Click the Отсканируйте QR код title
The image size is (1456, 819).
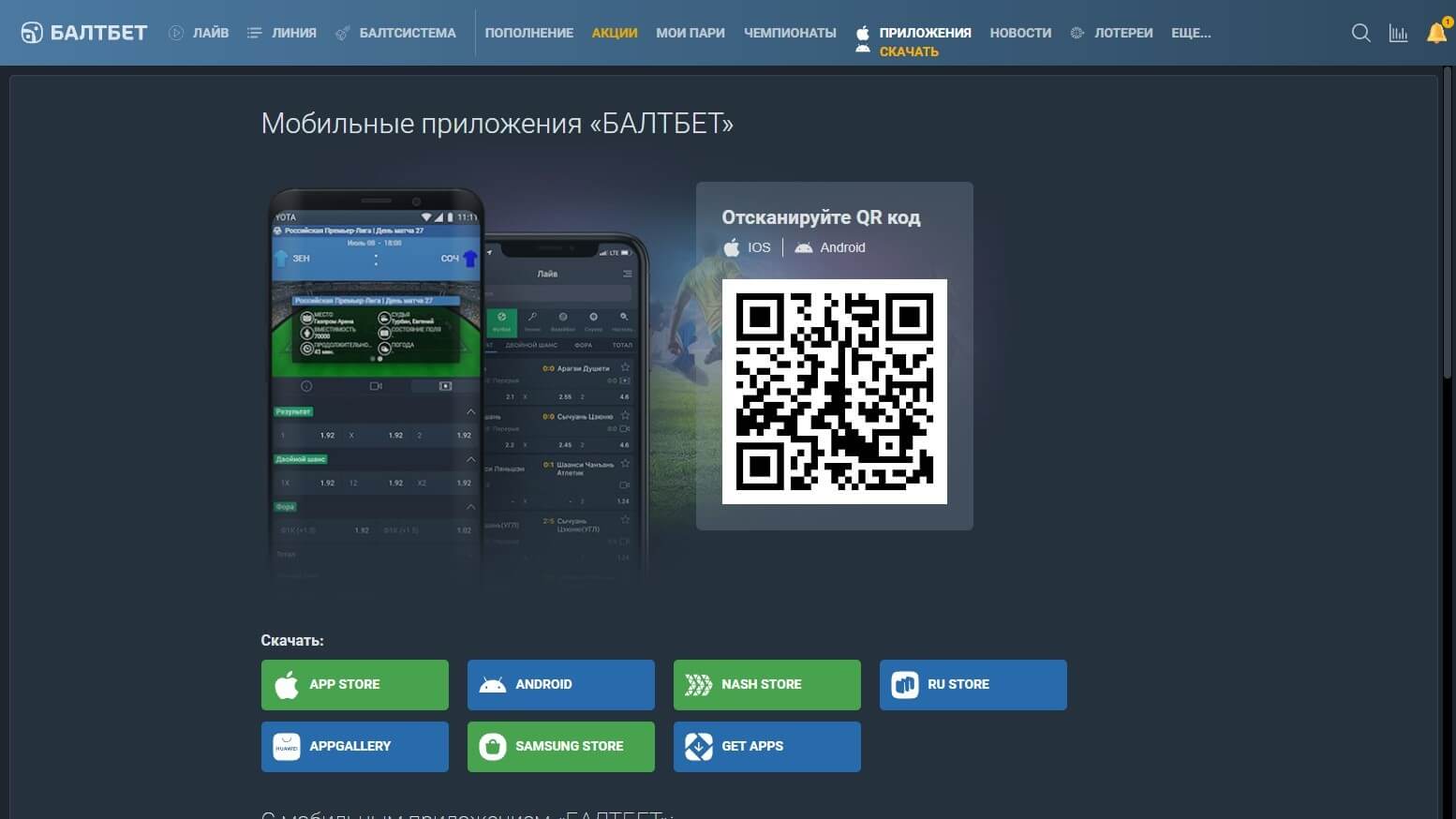click(821, 217)
